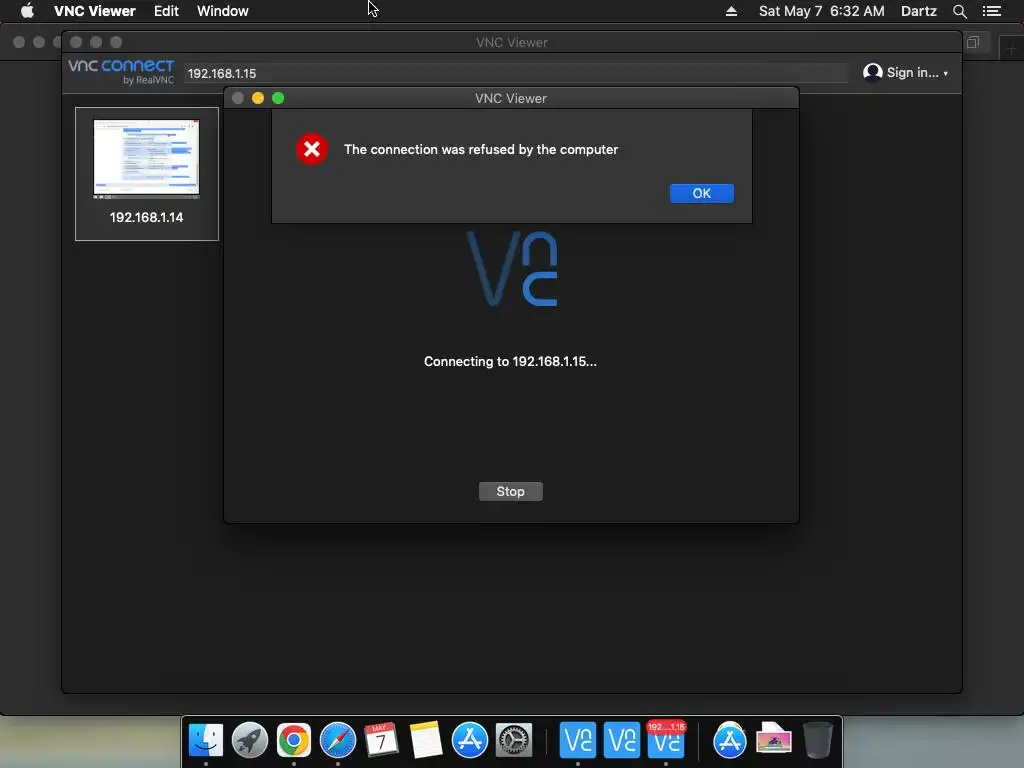Launch Safari from the Dock
Image resolution: width=1024 pixels, height=768 pixels.
(x=338, y=740)
